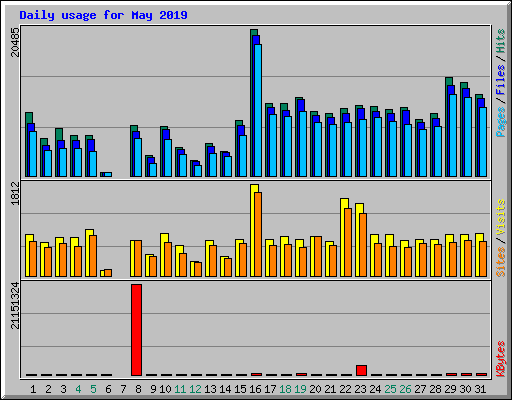Image resolution: width=512 pixels, height=400 pixels.
Task: Click day label 23 on the x-axis
Action: pyautogui.click(x=360, y=389)
